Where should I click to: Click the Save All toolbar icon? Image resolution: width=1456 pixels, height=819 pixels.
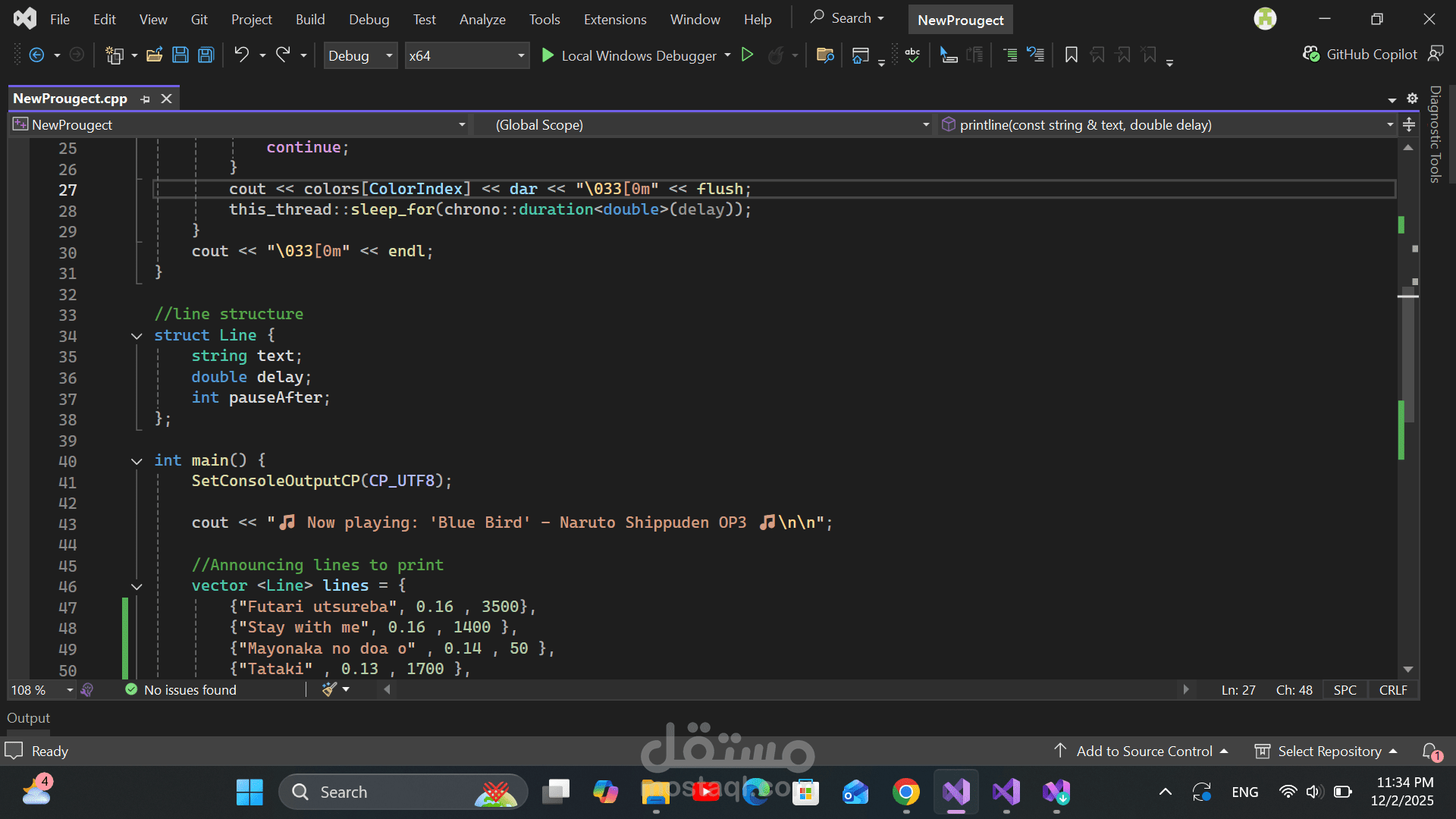(x=206, y=55)
